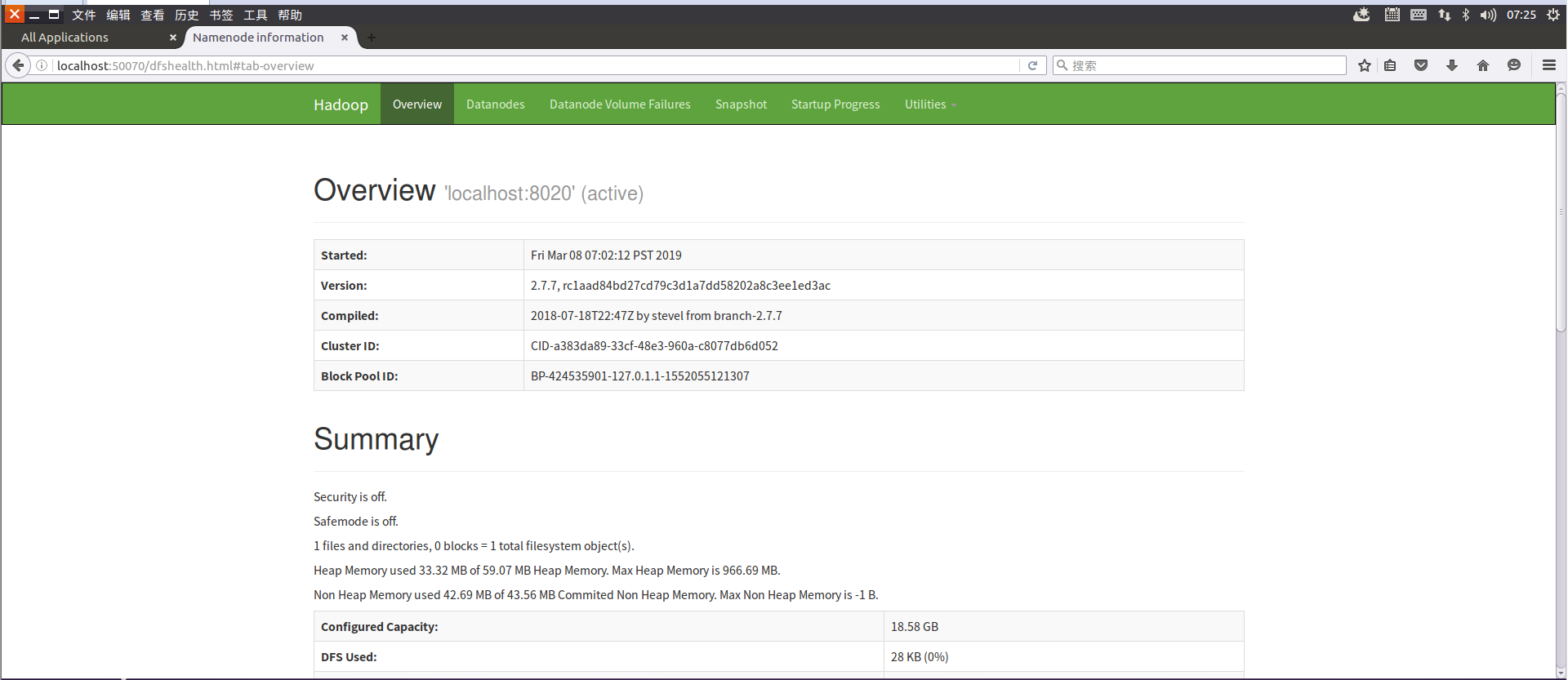The image size is (1568, 680).
Task: Go to the Datanodes page
Action: coord(496,104)
